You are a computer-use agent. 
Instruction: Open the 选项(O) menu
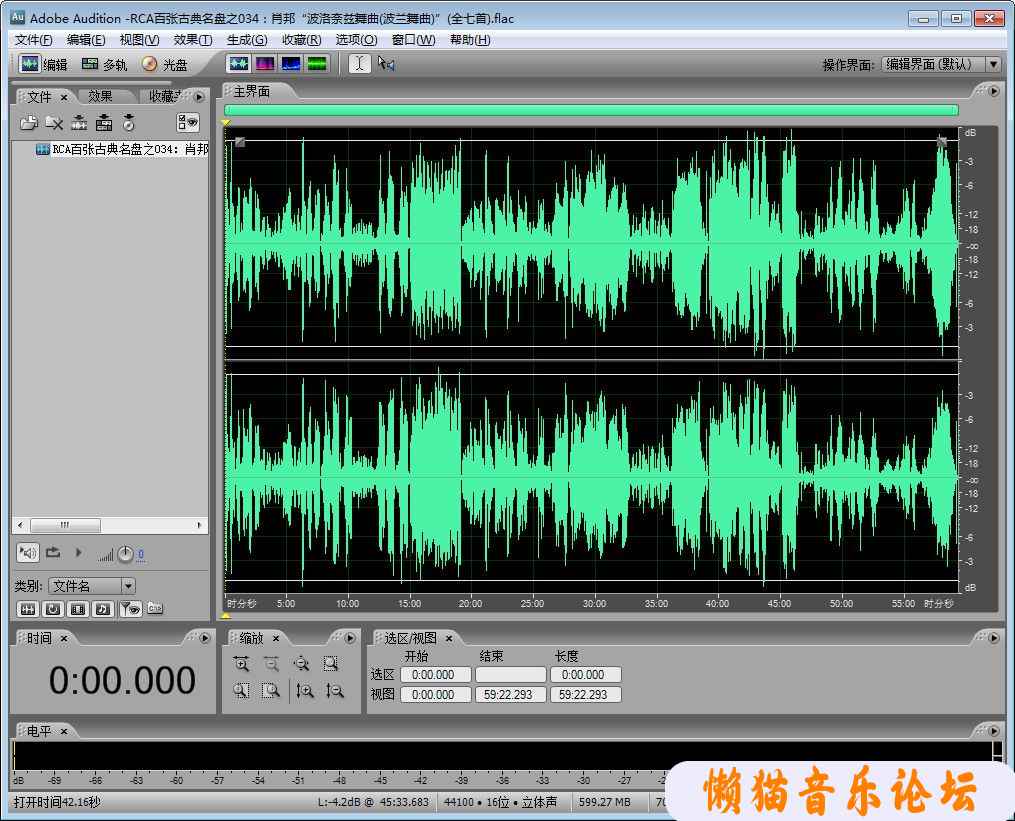pyautogui.click(x=356, y=40)
